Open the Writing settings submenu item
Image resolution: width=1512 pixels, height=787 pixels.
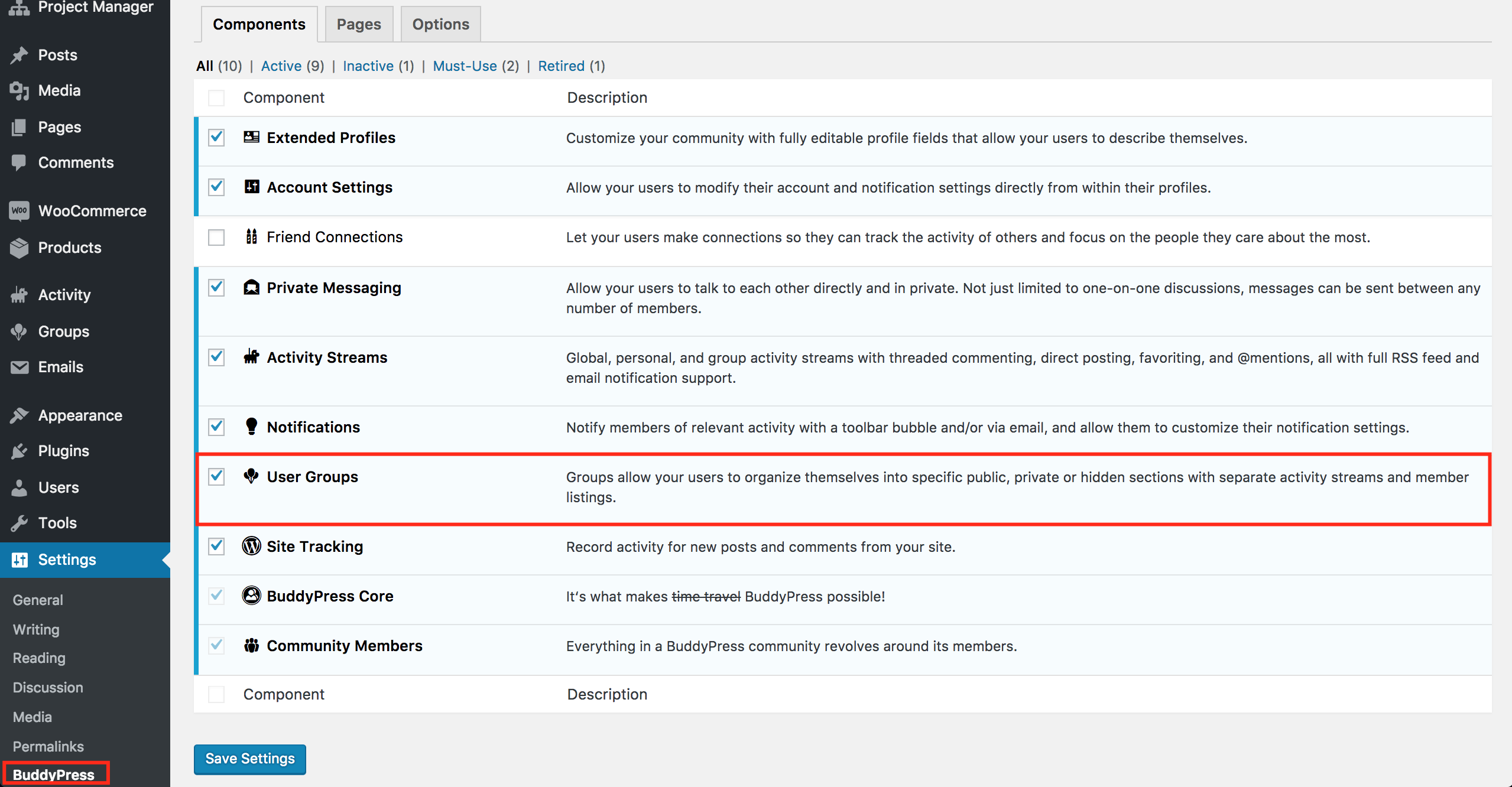point(36,629)
